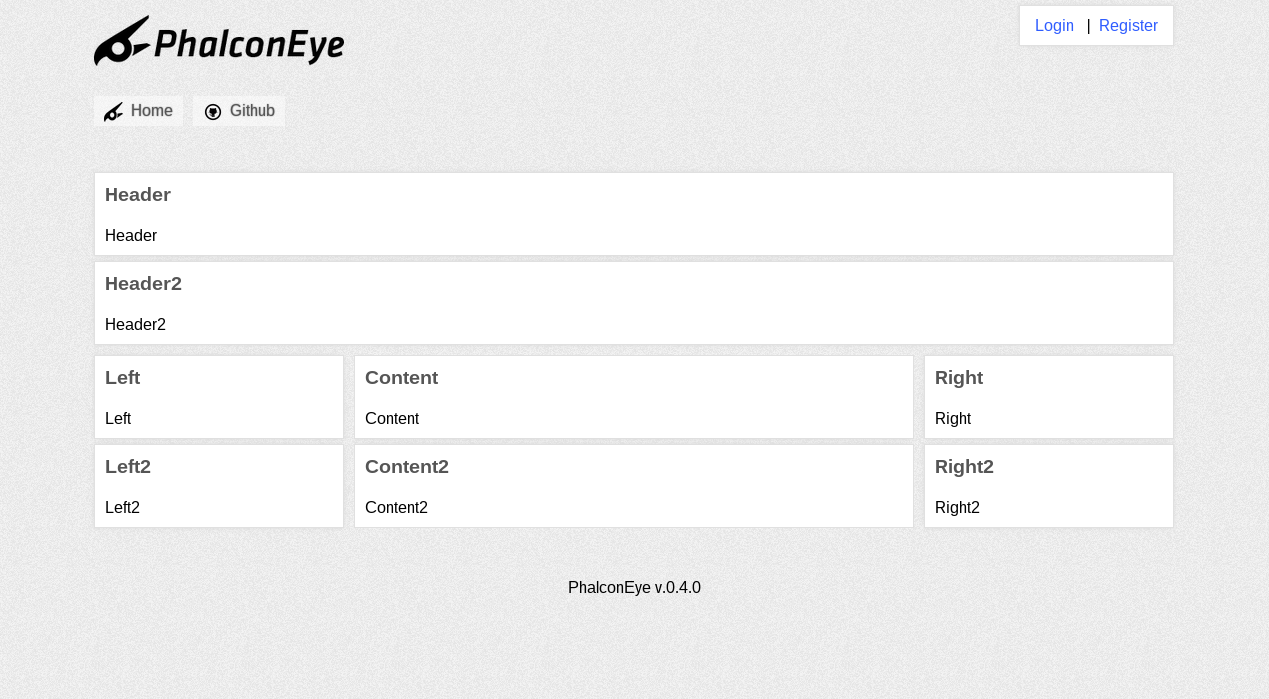Click the Content2 body text
Image resolution: width=1269 pixels, height=699 pixels.
[396, 508]
